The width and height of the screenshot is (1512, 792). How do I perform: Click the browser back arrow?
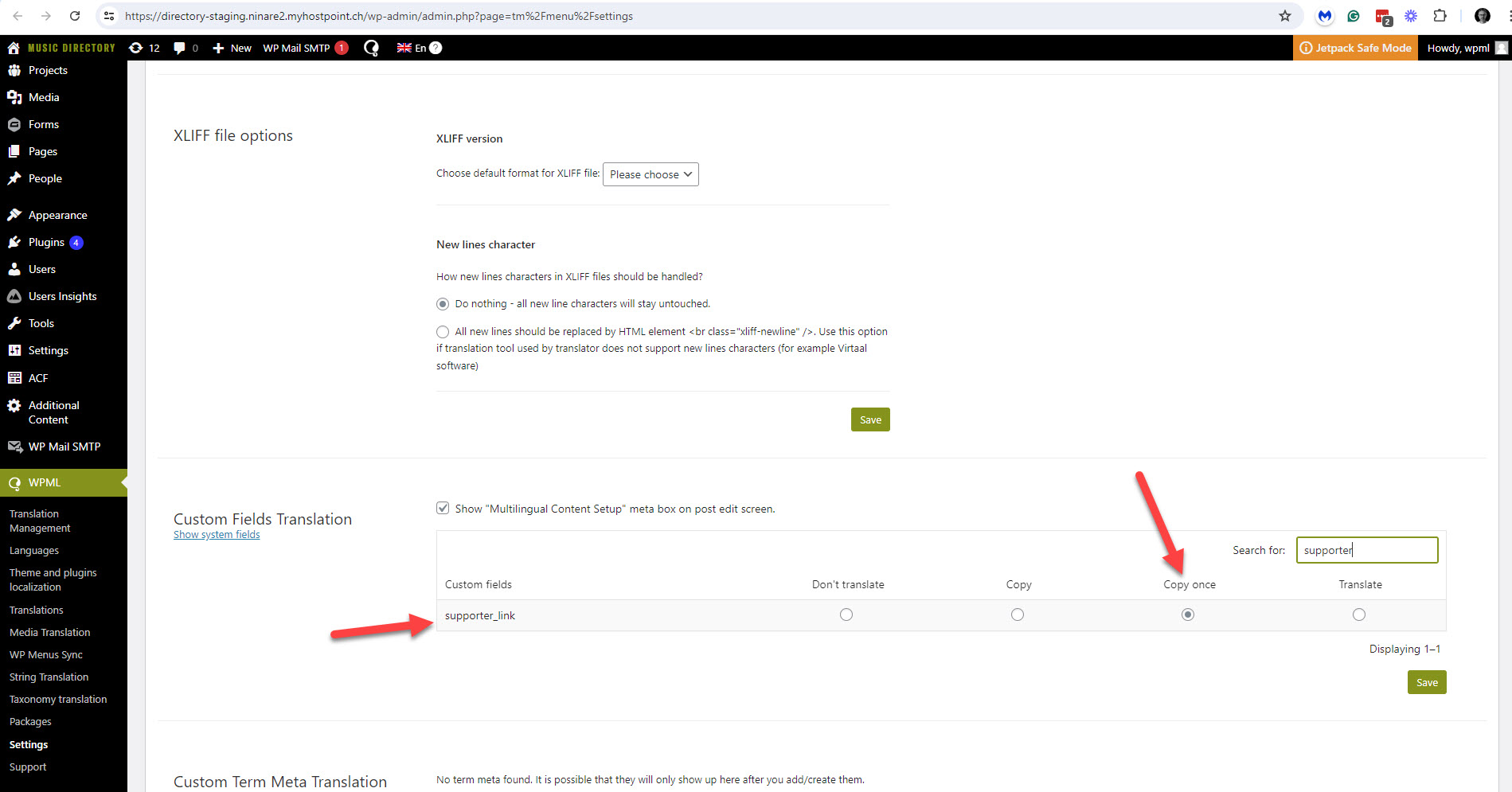(x=18, y=16)
